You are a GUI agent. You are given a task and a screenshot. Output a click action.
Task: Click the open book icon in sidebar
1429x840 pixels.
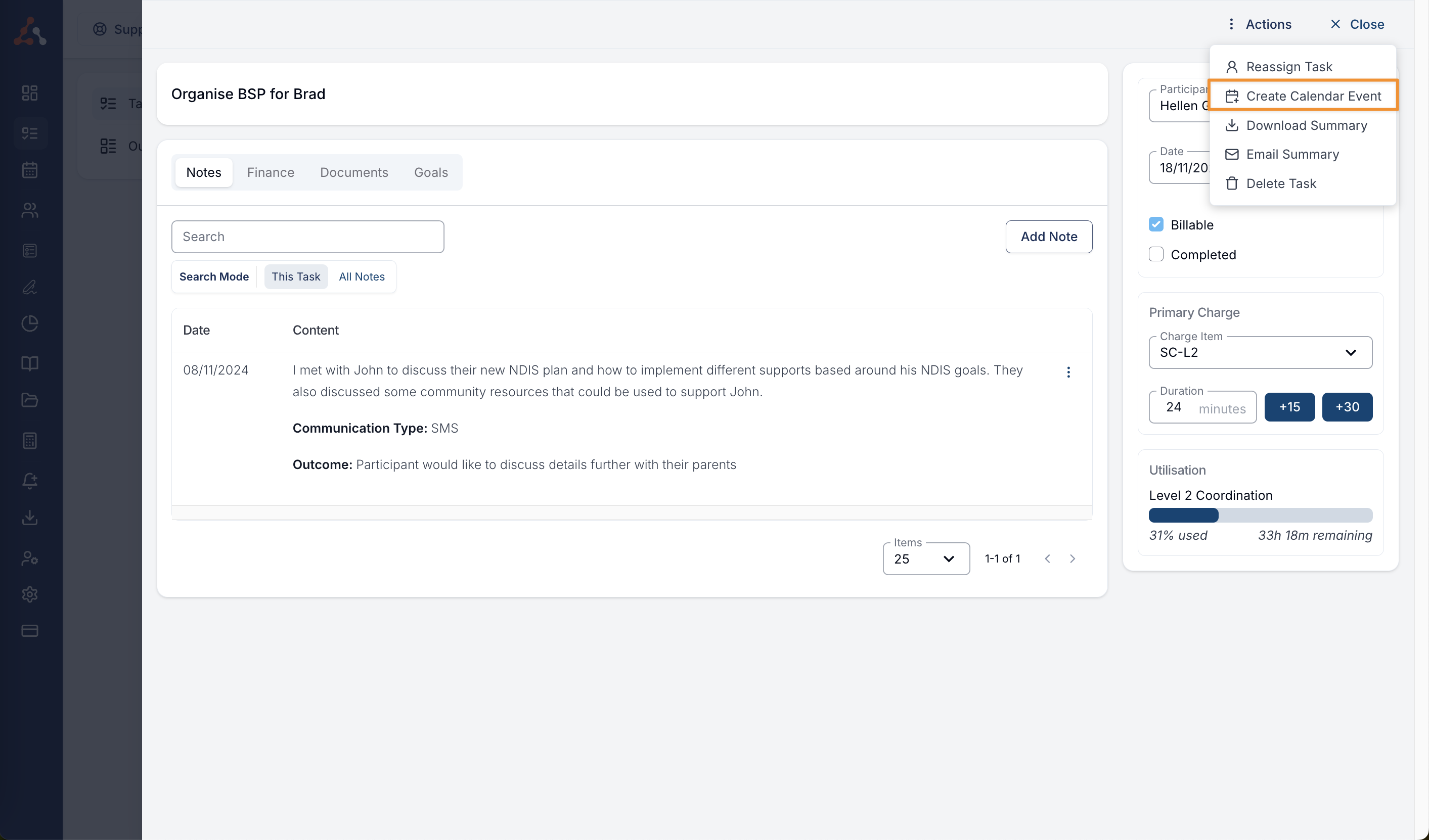pos(29,363)
